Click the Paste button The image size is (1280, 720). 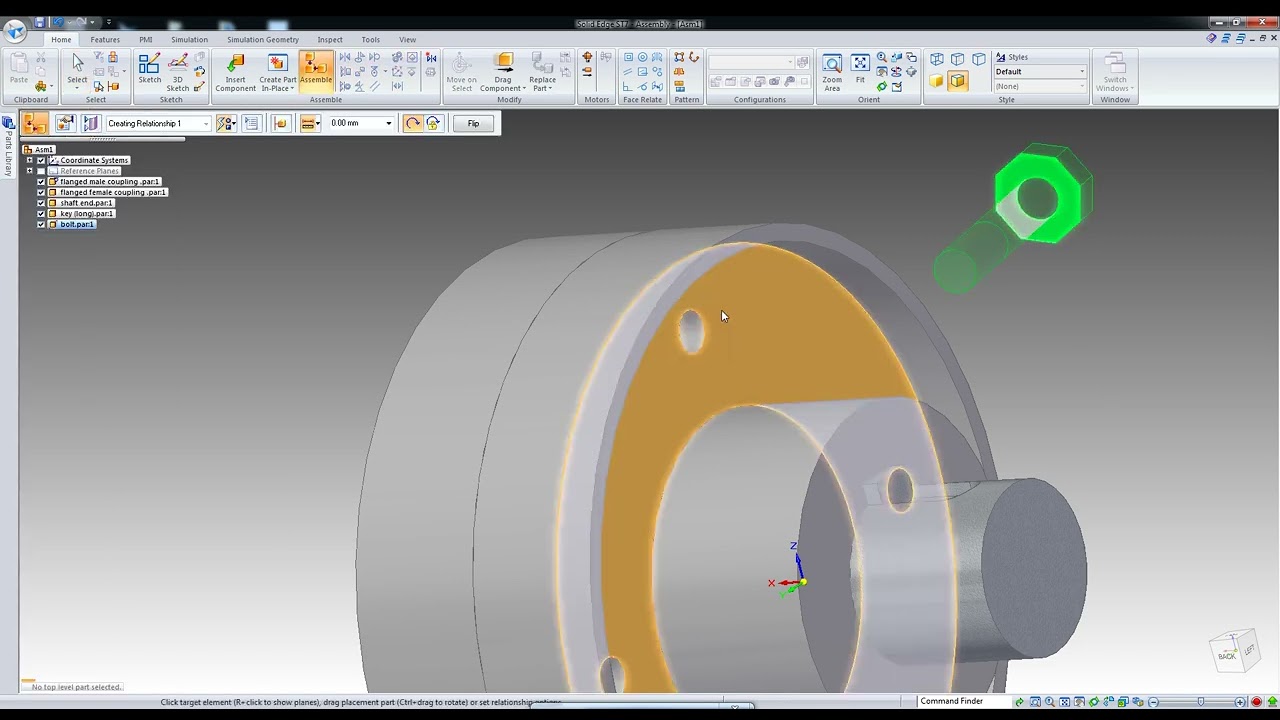click(19, 69)
